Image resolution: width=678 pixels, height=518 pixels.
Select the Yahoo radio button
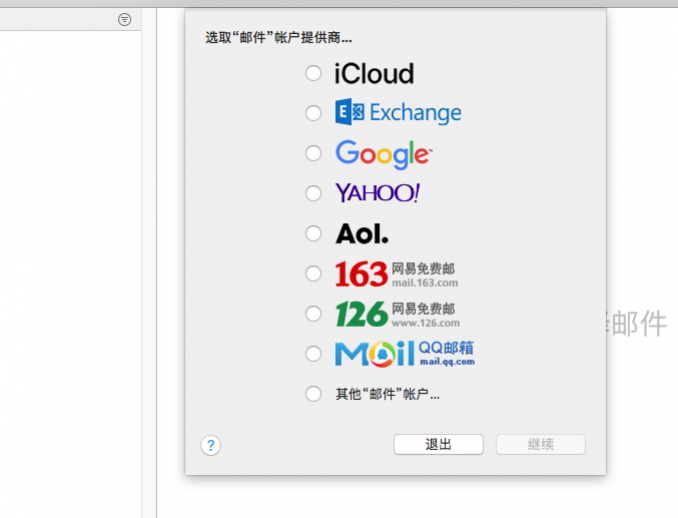point(313,193)
